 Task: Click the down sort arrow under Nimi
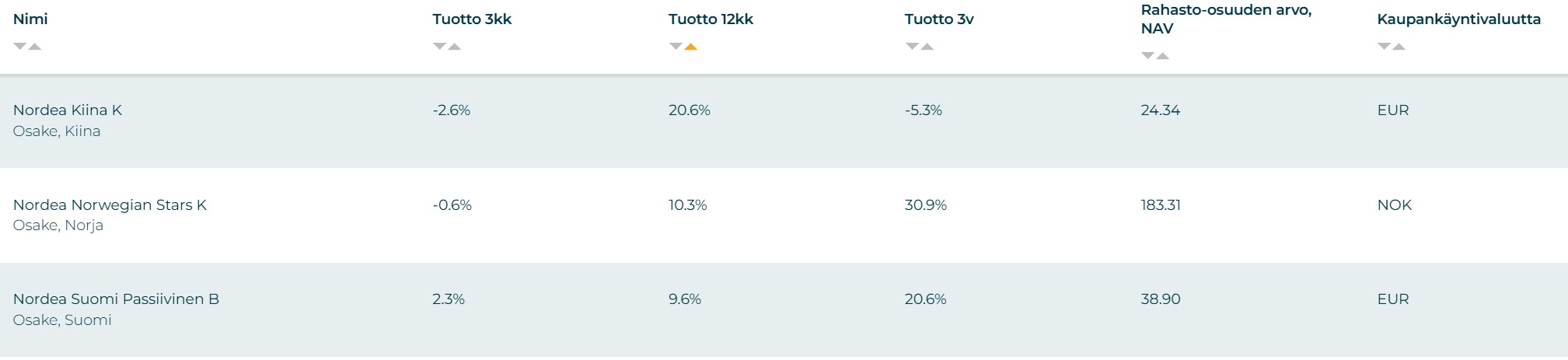(19, 47)
